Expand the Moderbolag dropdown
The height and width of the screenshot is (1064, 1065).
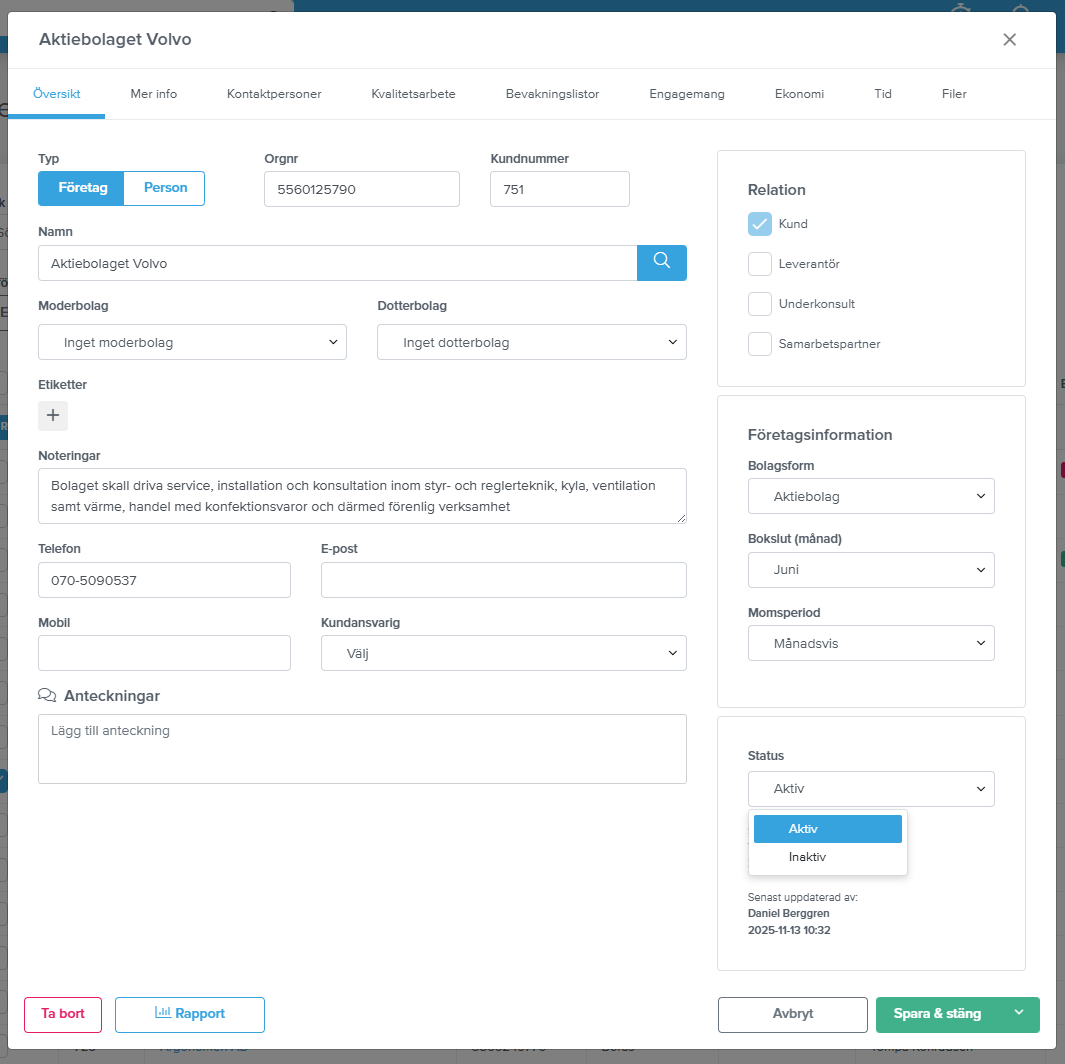pyautogui.click(x=192, y=342)
